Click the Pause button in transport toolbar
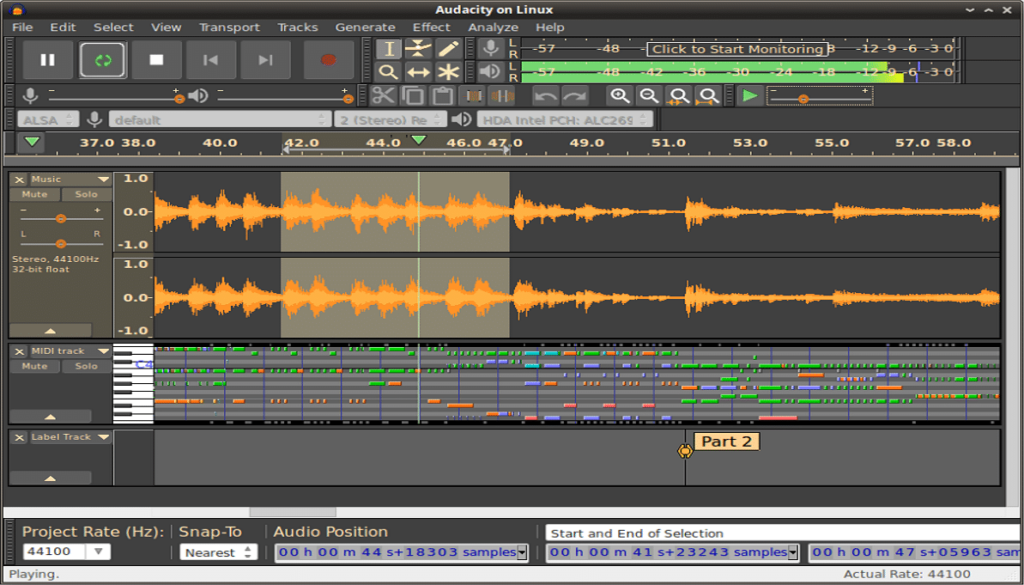The width and height of the screenshot is (1024, 585). [48, 60]
